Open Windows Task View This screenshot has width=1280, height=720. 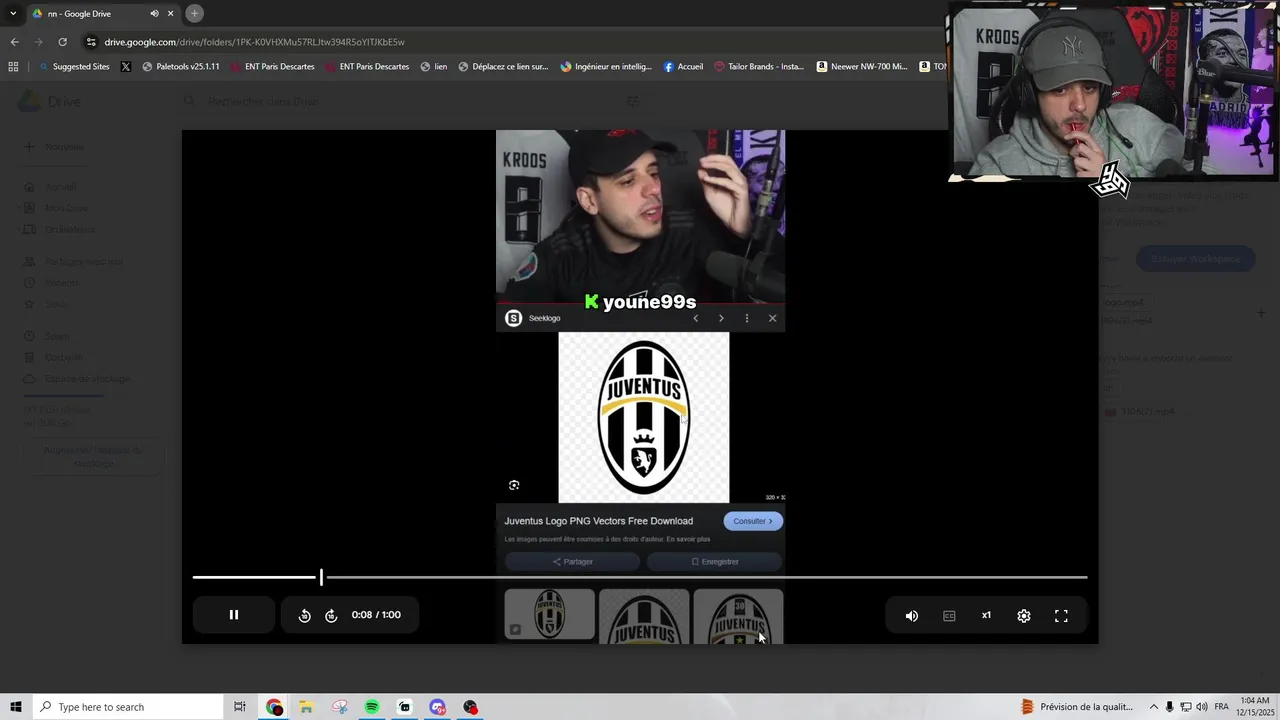pyautogui.click(x=240, y=707)
